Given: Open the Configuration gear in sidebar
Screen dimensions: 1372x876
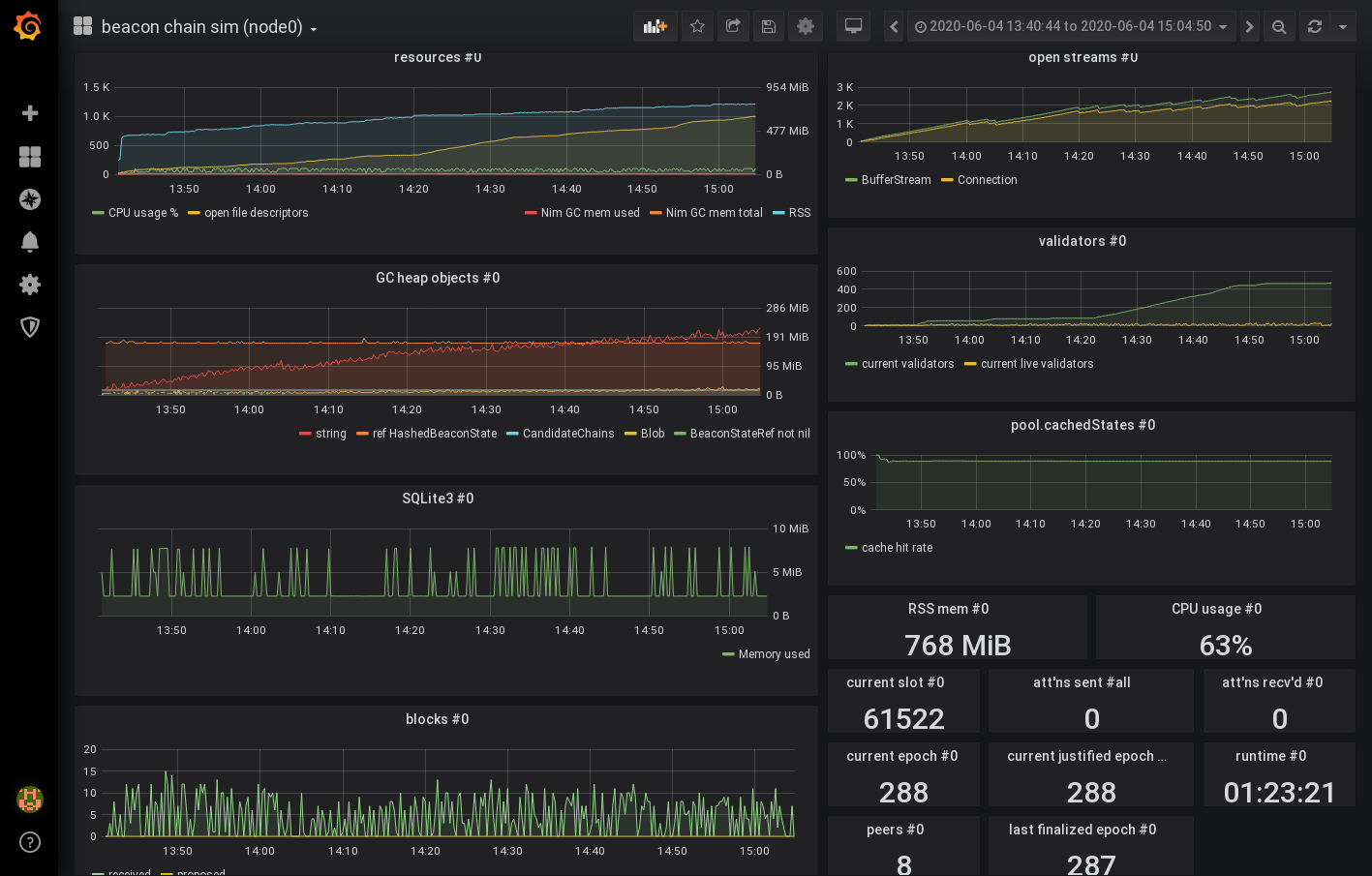Looking at the screenshot, I should (x=30, y=285).
